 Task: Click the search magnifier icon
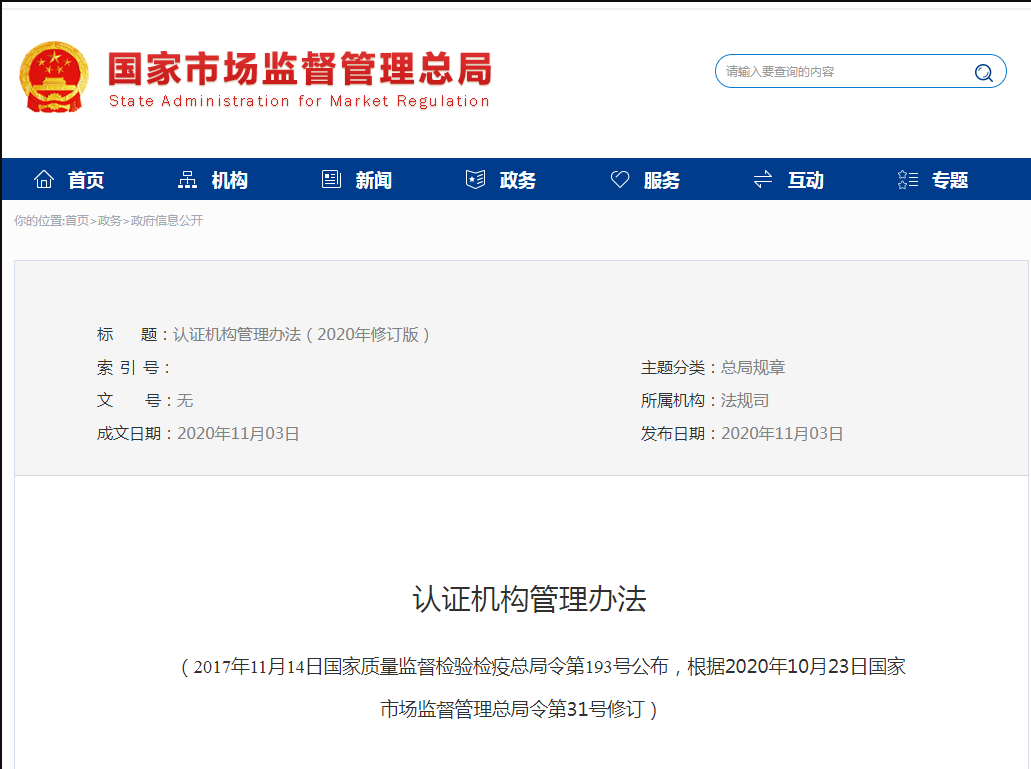coord(984,71)
